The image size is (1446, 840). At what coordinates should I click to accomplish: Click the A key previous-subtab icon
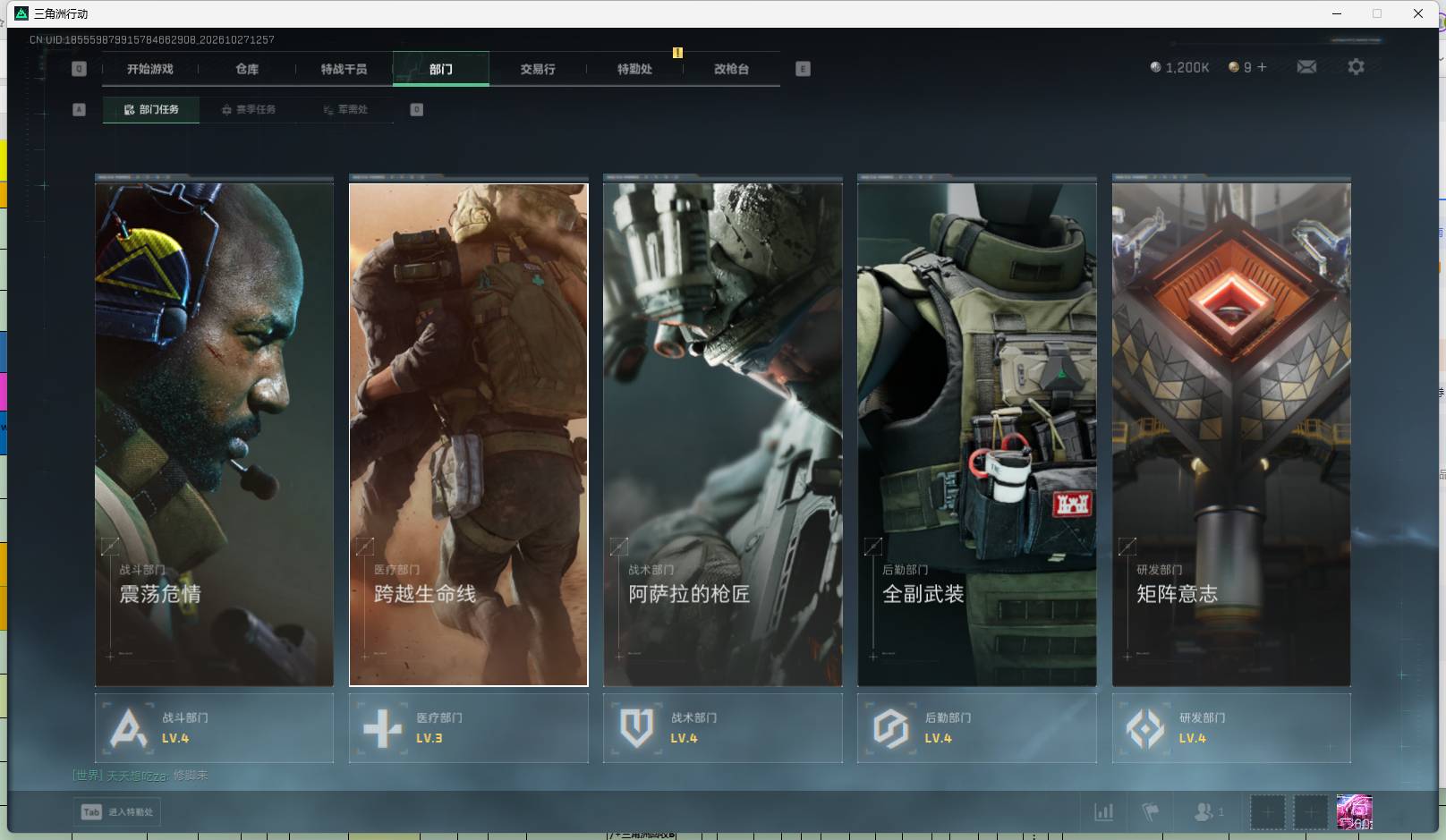(x=79, y=109)
